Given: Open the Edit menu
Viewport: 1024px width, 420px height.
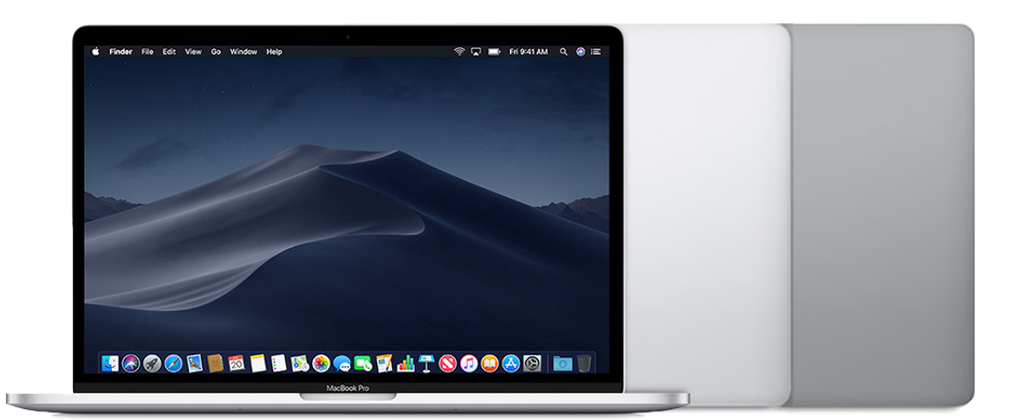Looking at the screenshot, I should click(x=169, y=52).
